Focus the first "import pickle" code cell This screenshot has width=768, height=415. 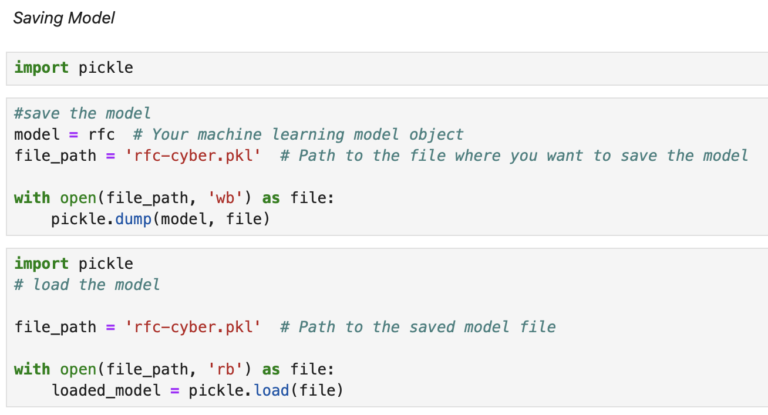pyautogui.click(x=73, y=68)
